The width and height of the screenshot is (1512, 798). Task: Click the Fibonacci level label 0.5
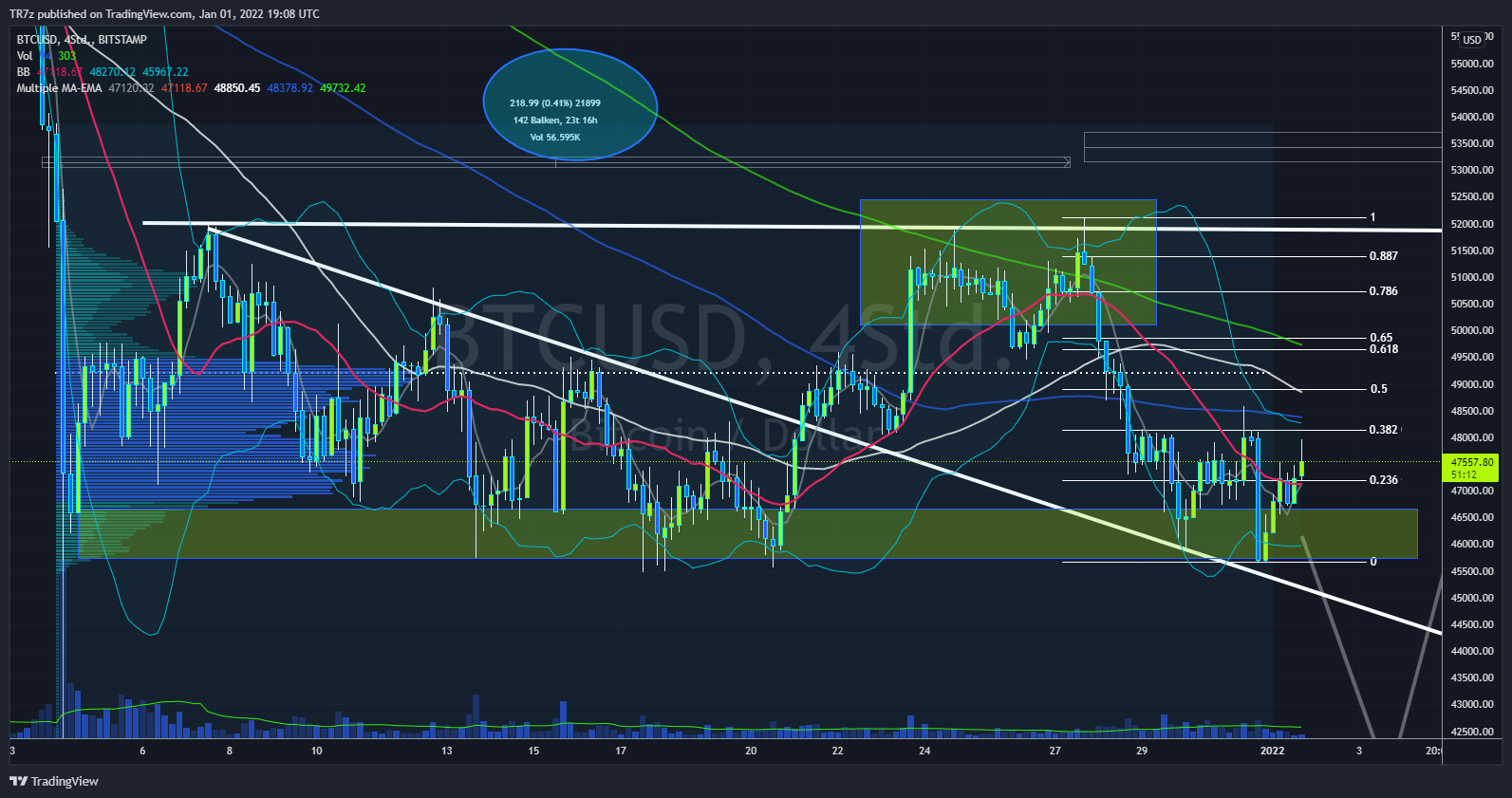(x=1378, y=389)
